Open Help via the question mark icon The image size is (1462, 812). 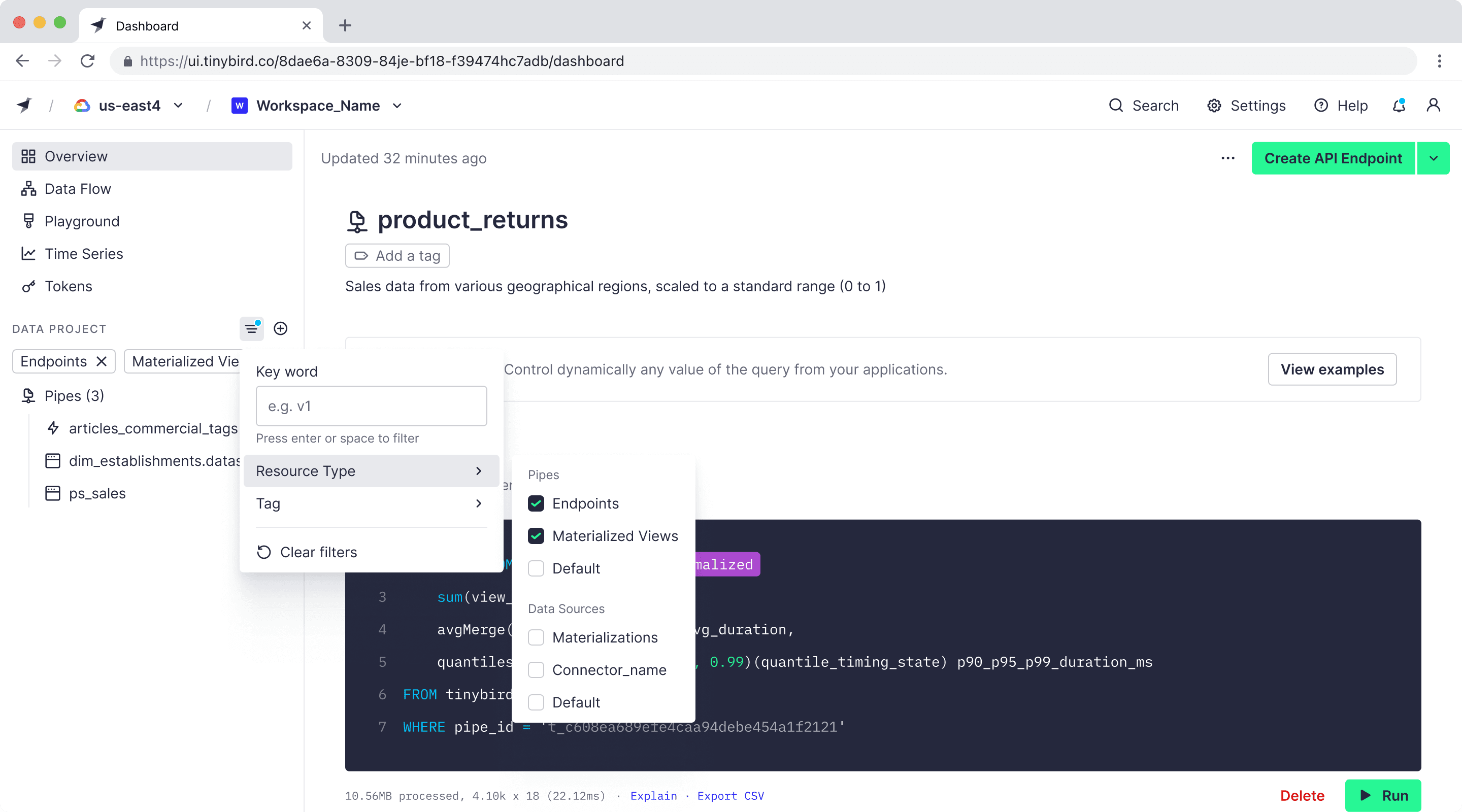pos(1321,106)
